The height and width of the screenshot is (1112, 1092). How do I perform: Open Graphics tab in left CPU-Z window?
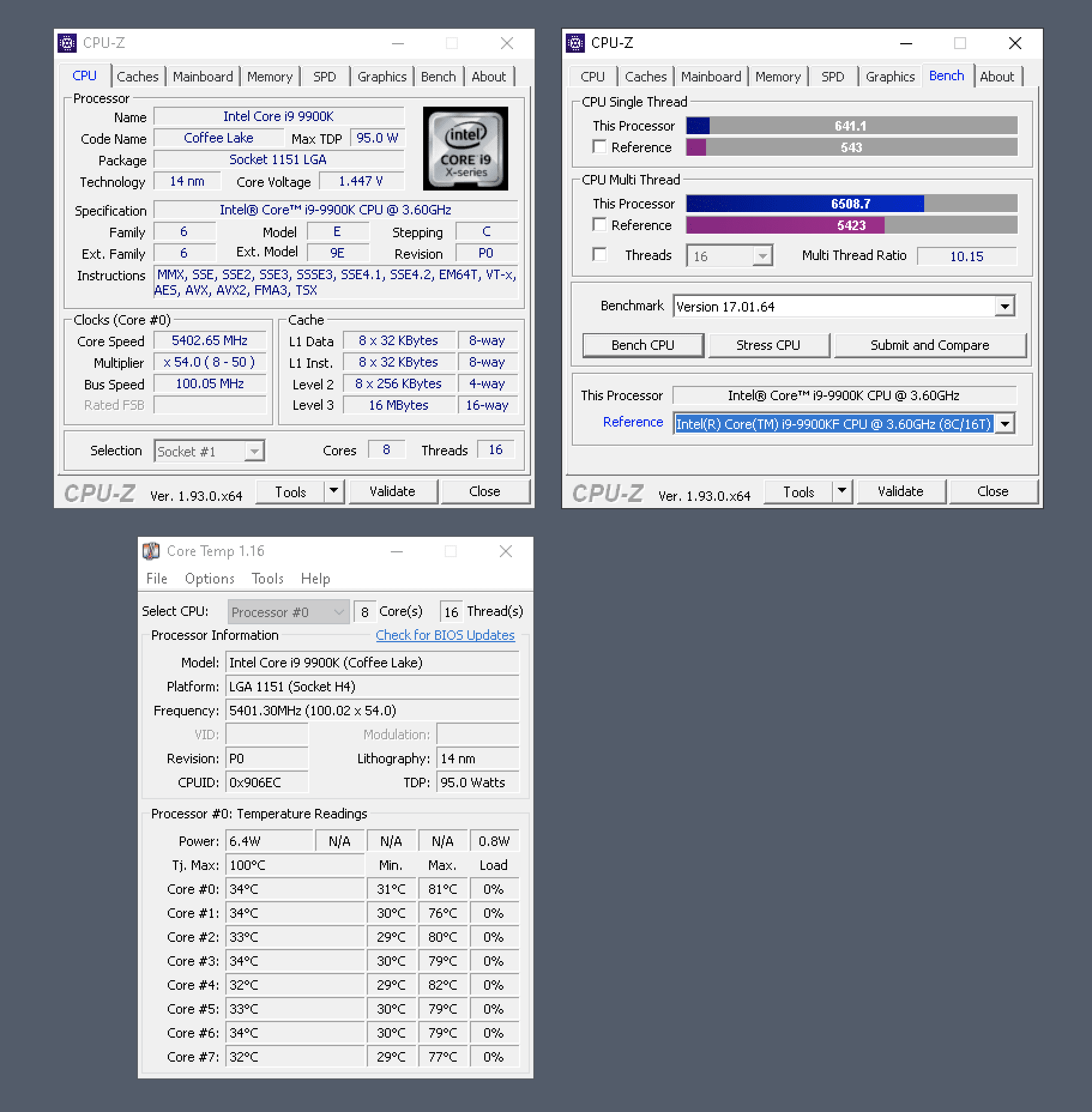(382, 77)
